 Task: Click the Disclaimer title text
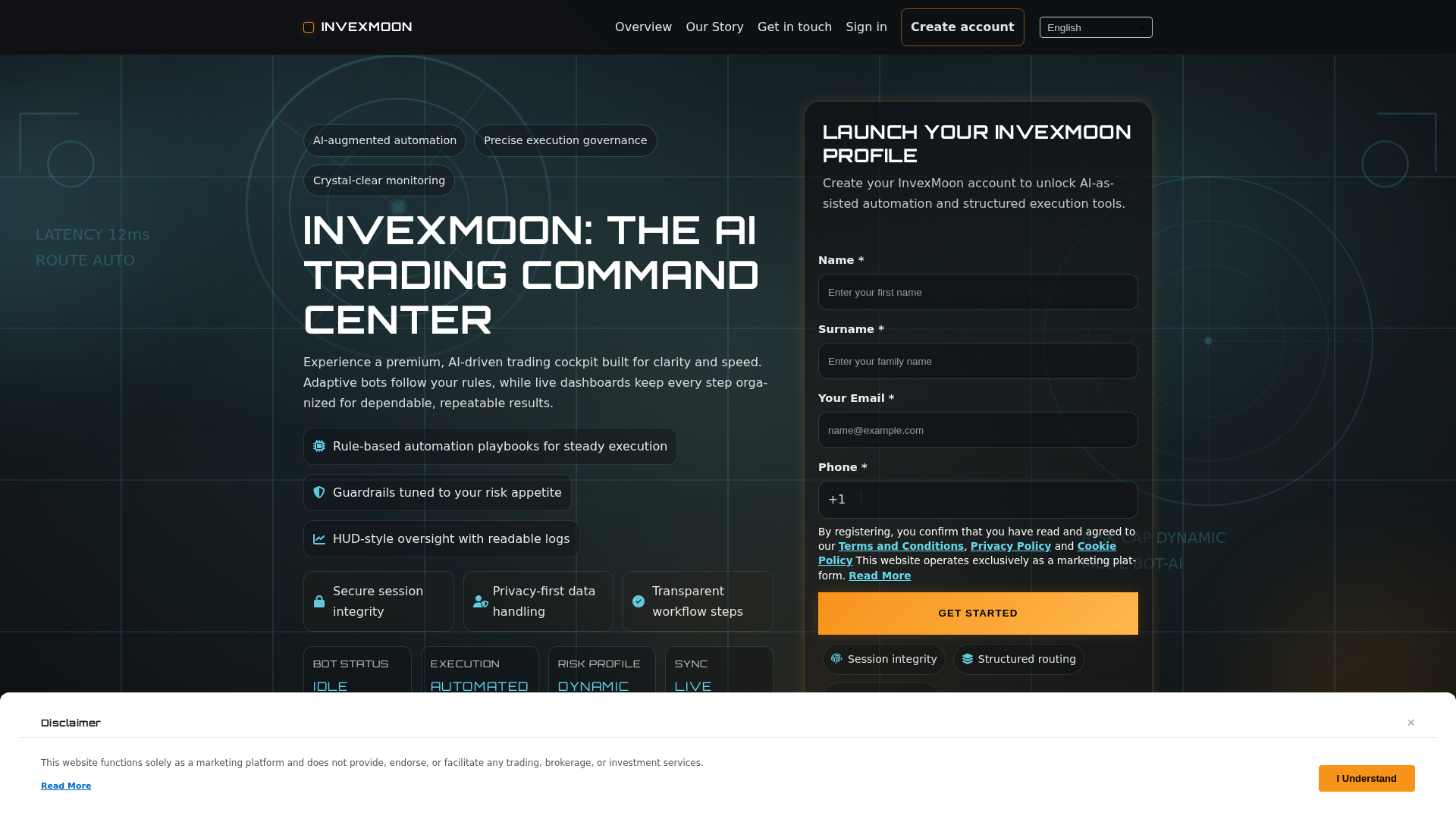coord(71,723)
